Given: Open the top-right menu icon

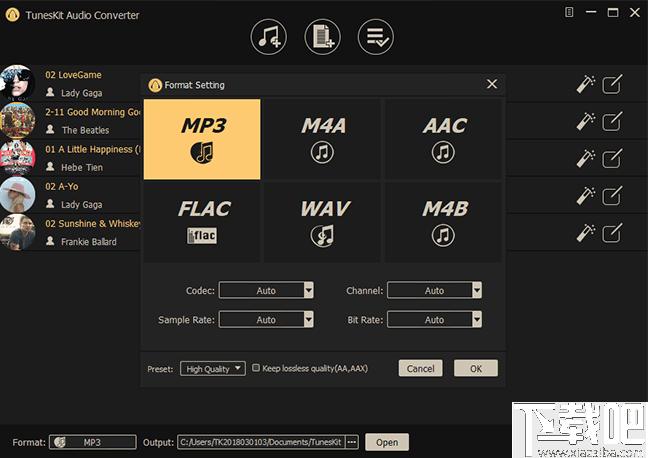Looking at the screenshot, I should [569, 12].
